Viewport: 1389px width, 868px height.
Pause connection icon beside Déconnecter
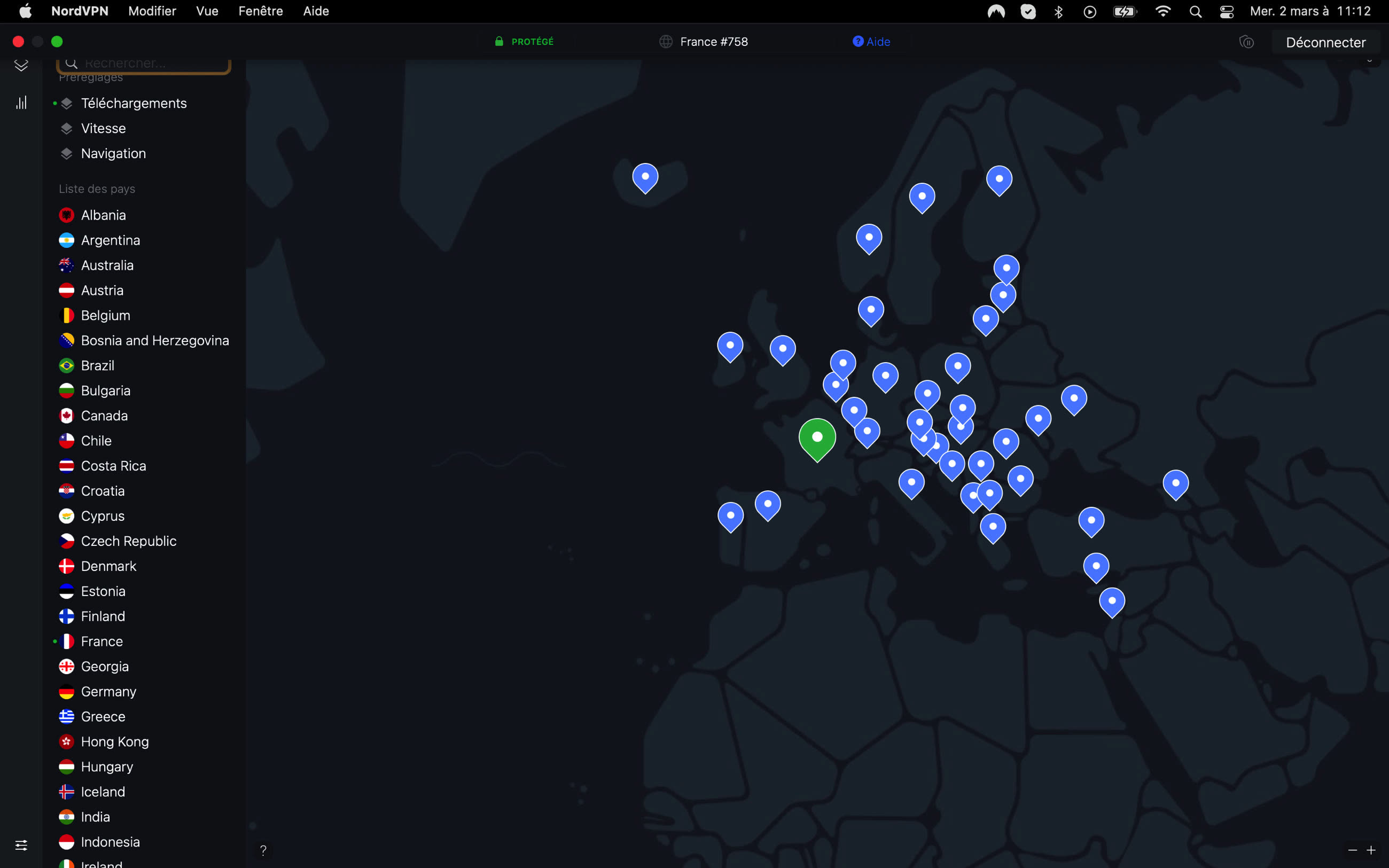[1246, 42]
